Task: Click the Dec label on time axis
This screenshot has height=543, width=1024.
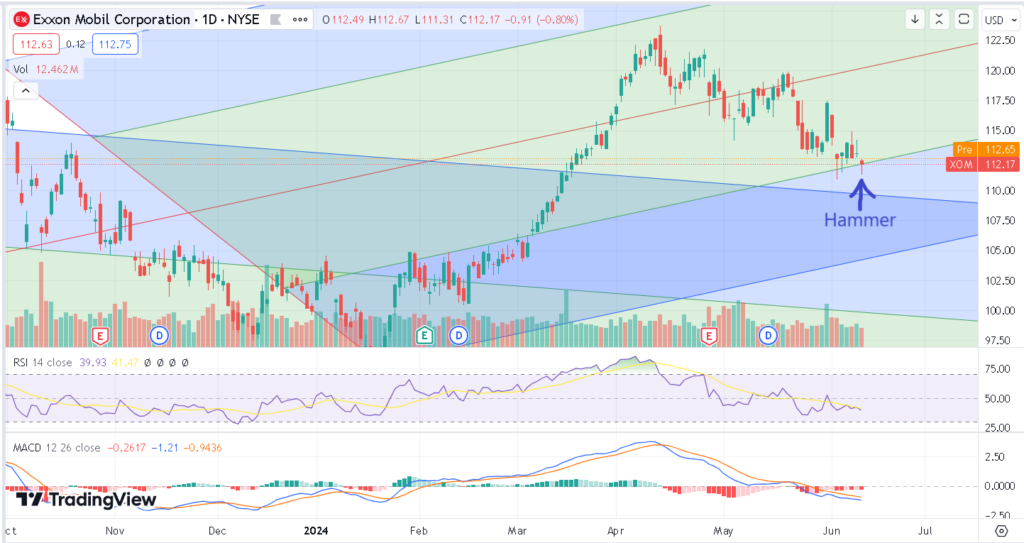Action: pyautogui.click(x=217, y=531)
